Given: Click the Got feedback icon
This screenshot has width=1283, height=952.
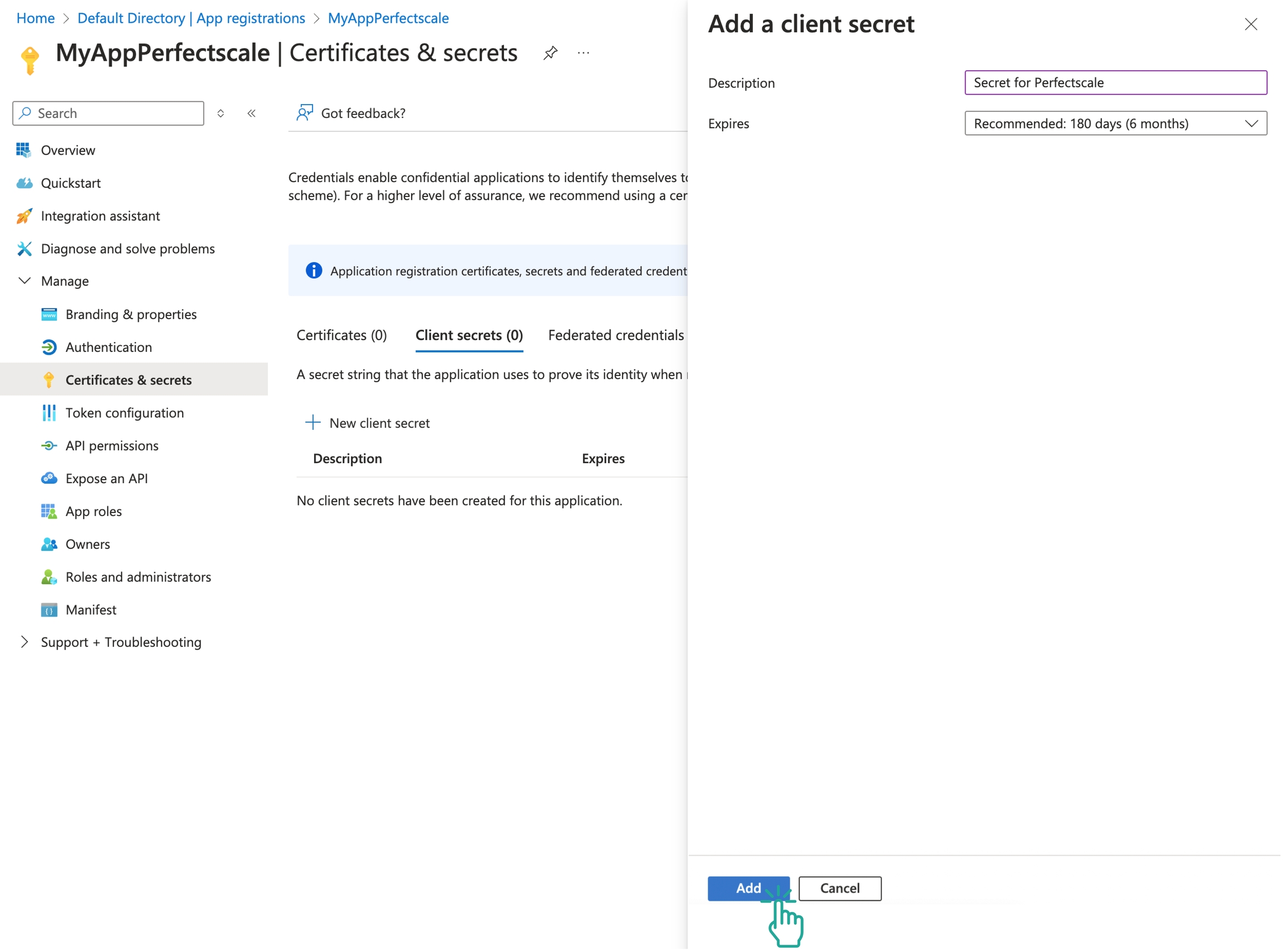Looking at the screenshot, I should [x=305, y=113].
